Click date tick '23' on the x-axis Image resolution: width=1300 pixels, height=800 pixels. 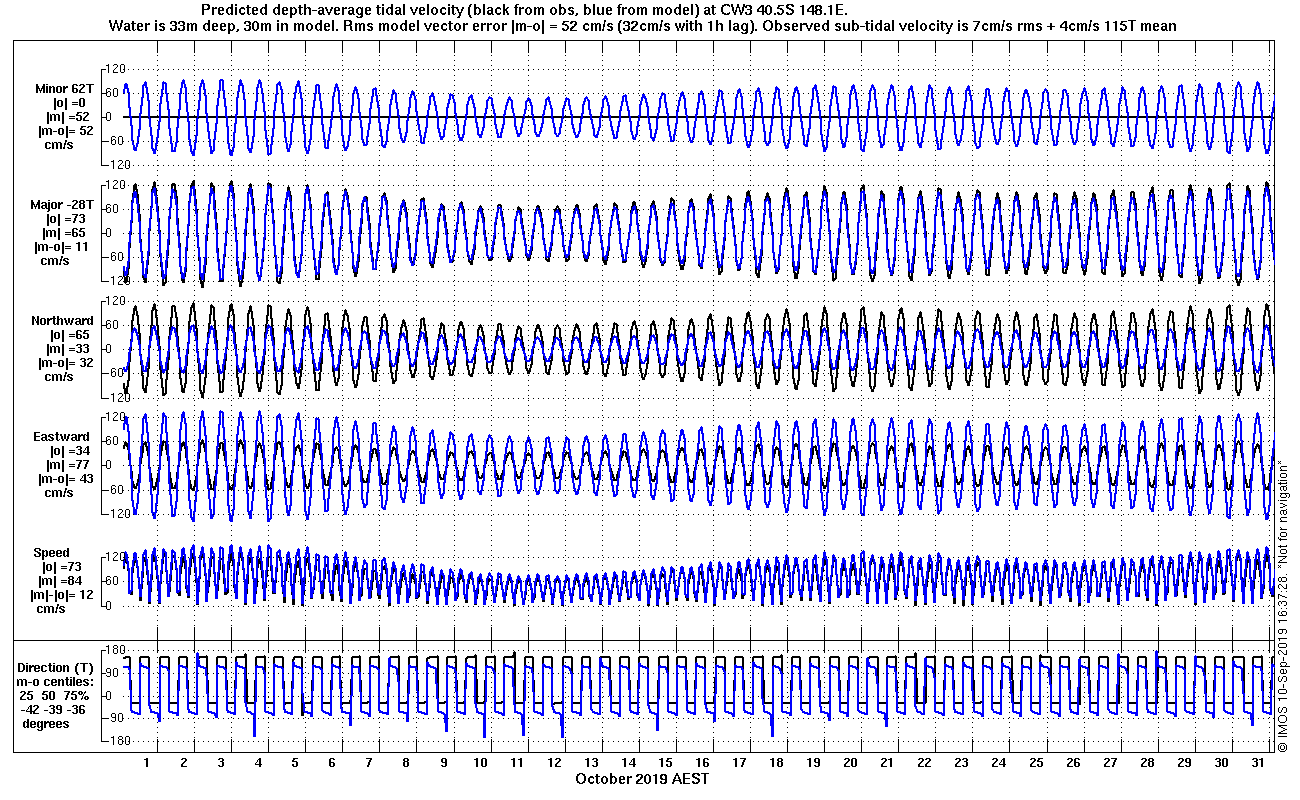[x=961, y=763]
